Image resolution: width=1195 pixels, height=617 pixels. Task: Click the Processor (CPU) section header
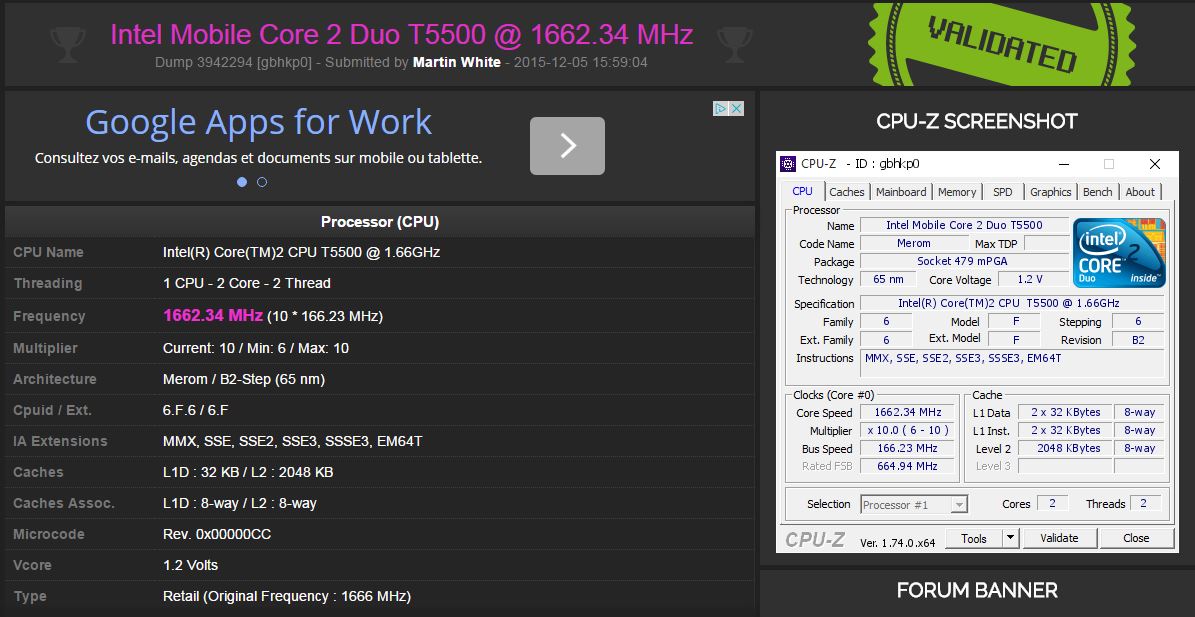(x=380, y=222)
